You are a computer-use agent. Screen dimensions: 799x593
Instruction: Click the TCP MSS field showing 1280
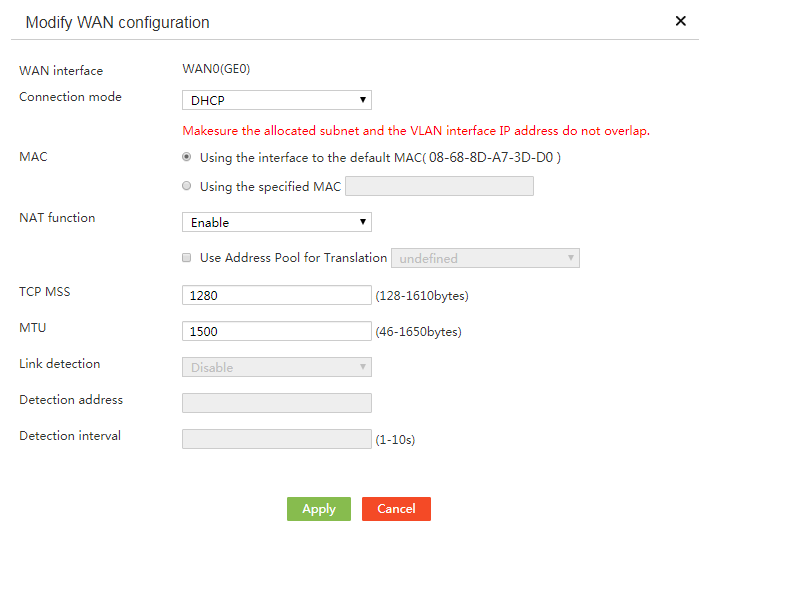[277, 295]
